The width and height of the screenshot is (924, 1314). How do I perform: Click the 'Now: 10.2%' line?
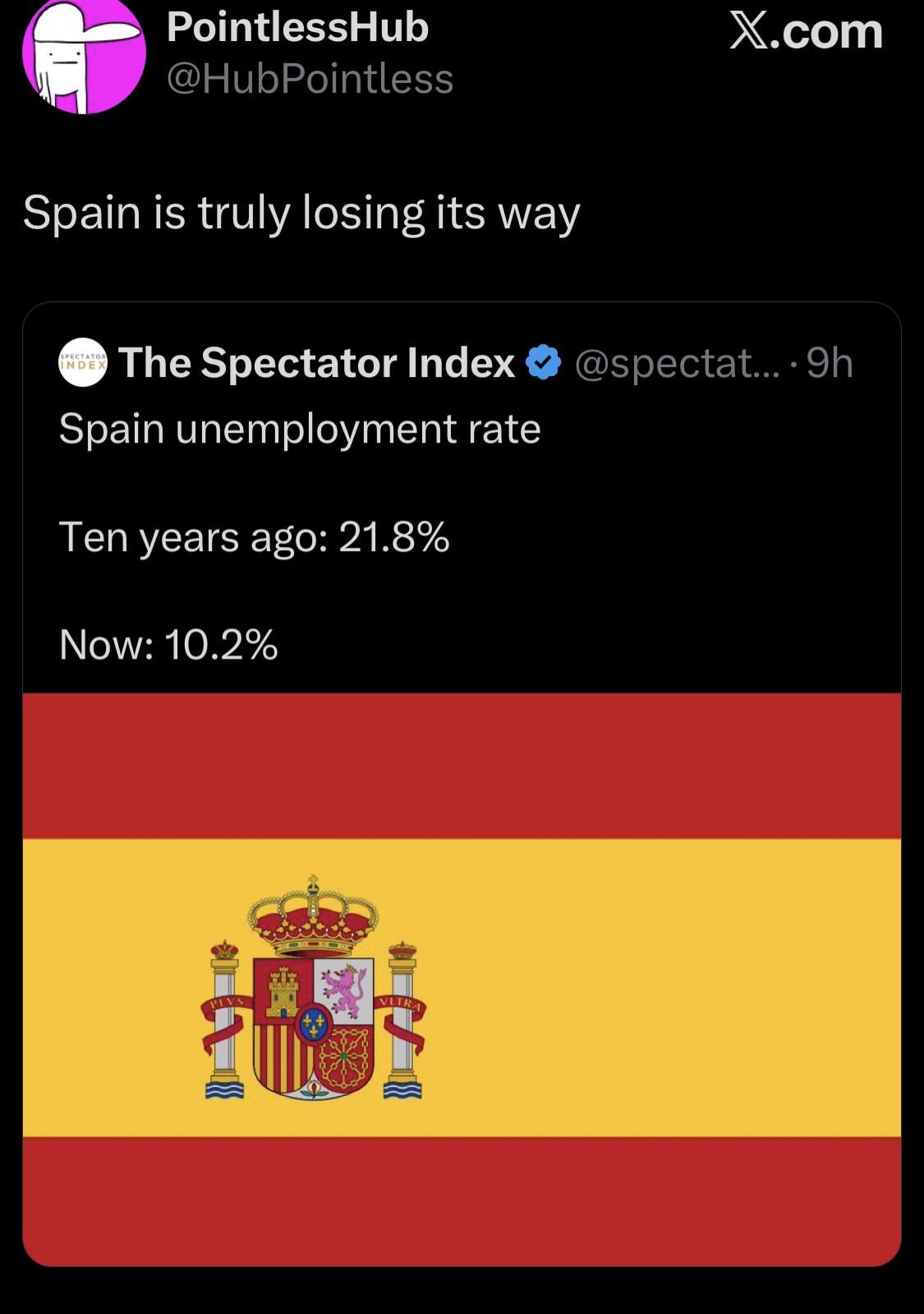168,645
